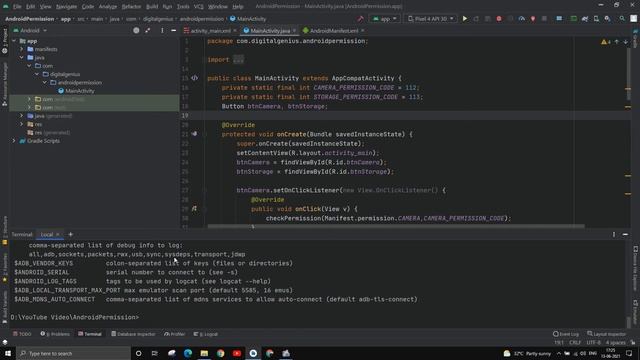640x360 pixels.
Task: Open the Build menu
Action: click(152, 7)
